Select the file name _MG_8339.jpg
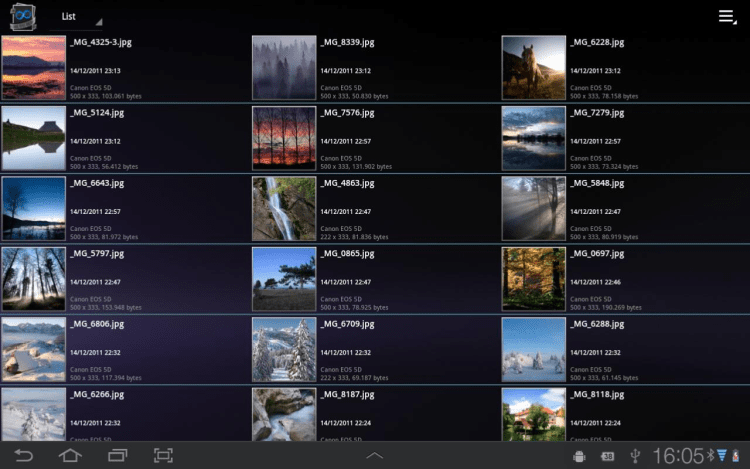Screen dimensions: 750x469 pyautogui.click(x=347, y=42)
